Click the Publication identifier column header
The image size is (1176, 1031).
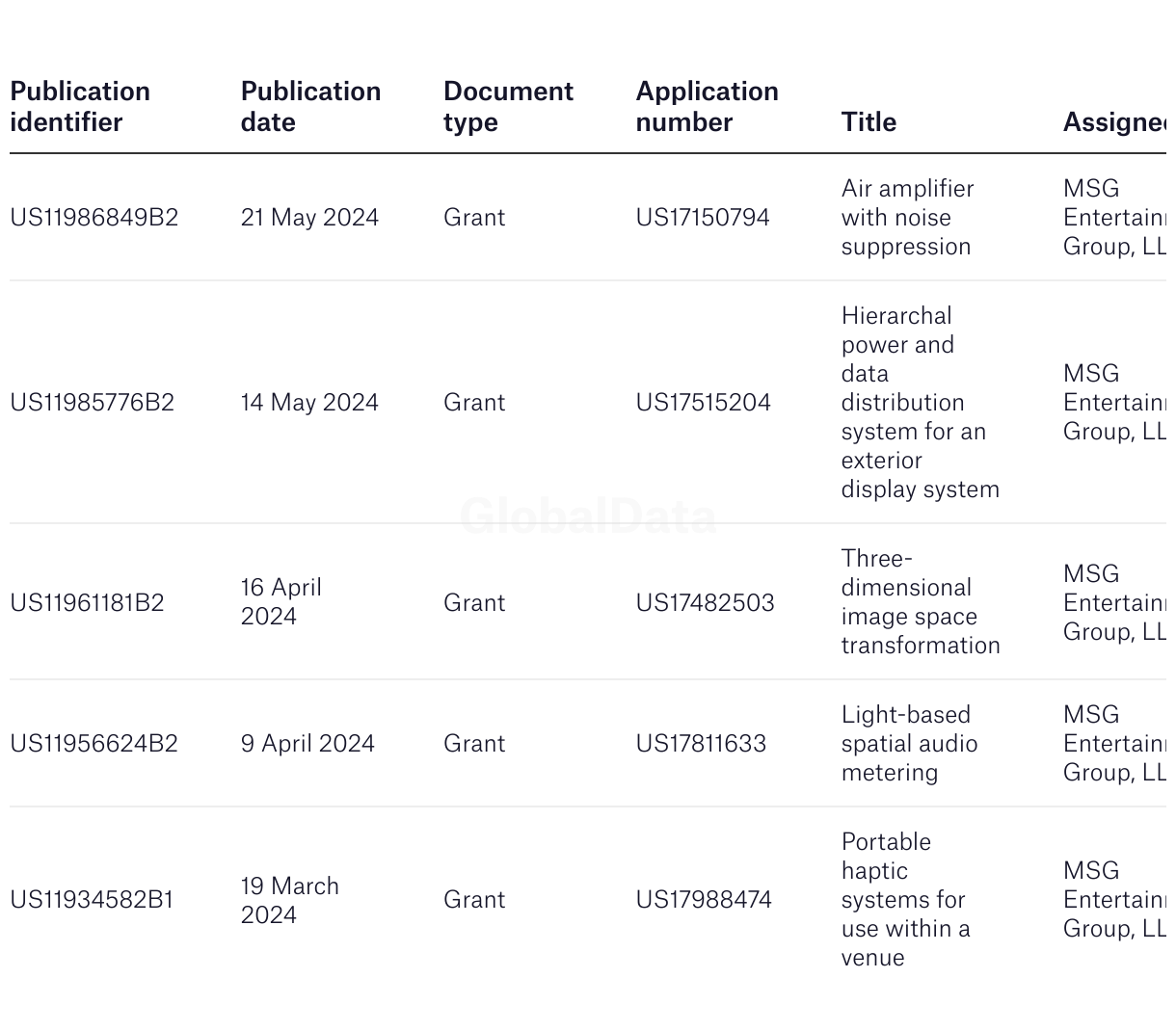(x=80, y=106)
